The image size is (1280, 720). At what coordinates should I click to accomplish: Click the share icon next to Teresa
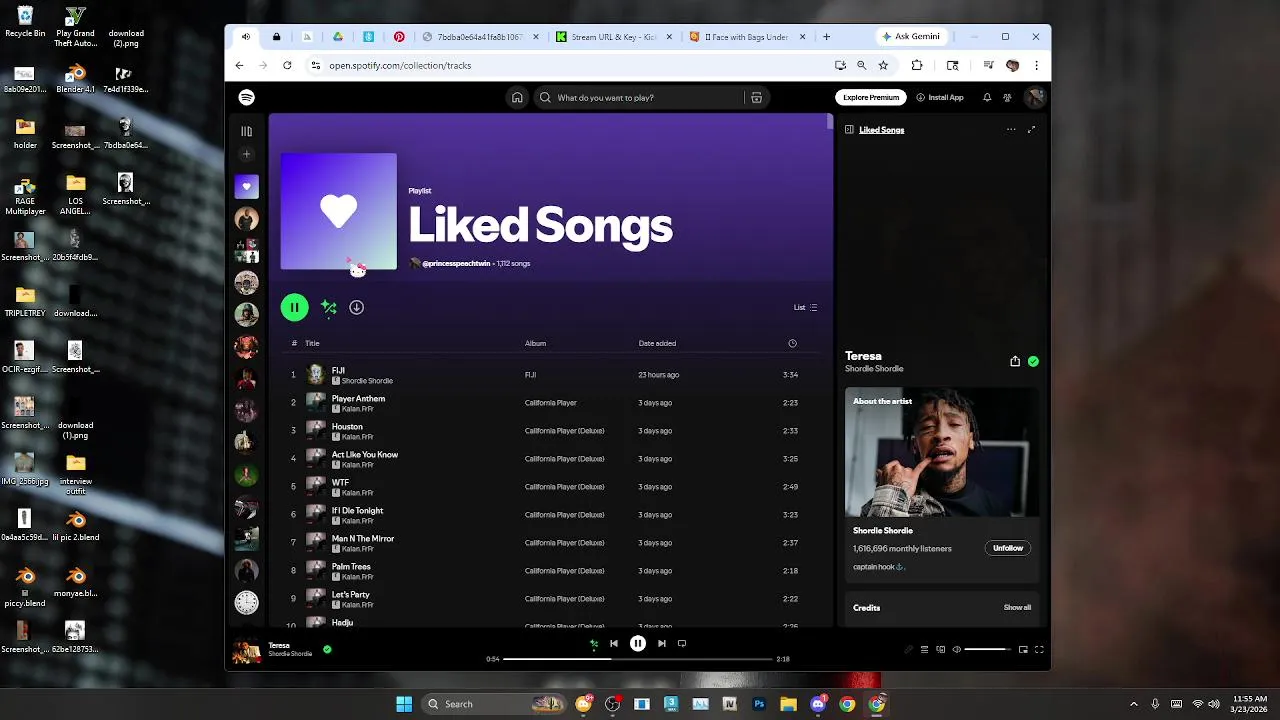(1015, 361)
